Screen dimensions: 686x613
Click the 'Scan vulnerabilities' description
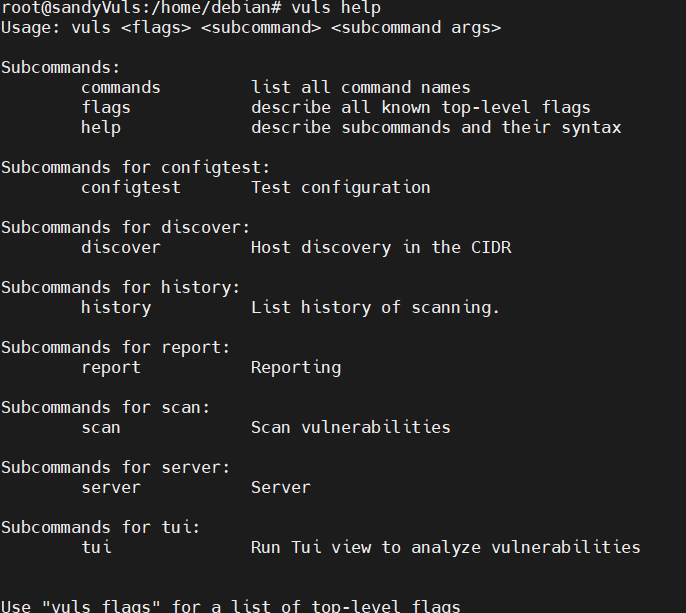pyautogui.click(x=350, y=427)
